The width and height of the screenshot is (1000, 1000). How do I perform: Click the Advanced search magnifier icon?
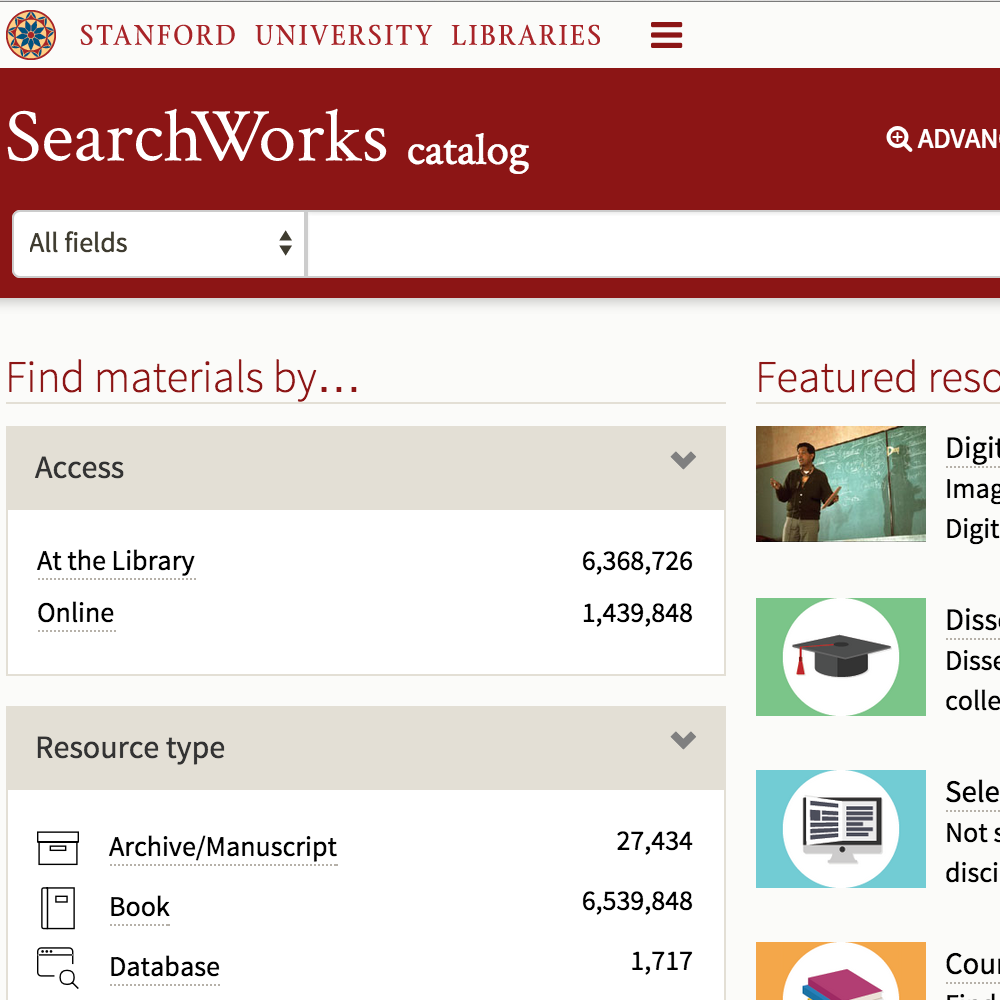(x=899, y=138)
